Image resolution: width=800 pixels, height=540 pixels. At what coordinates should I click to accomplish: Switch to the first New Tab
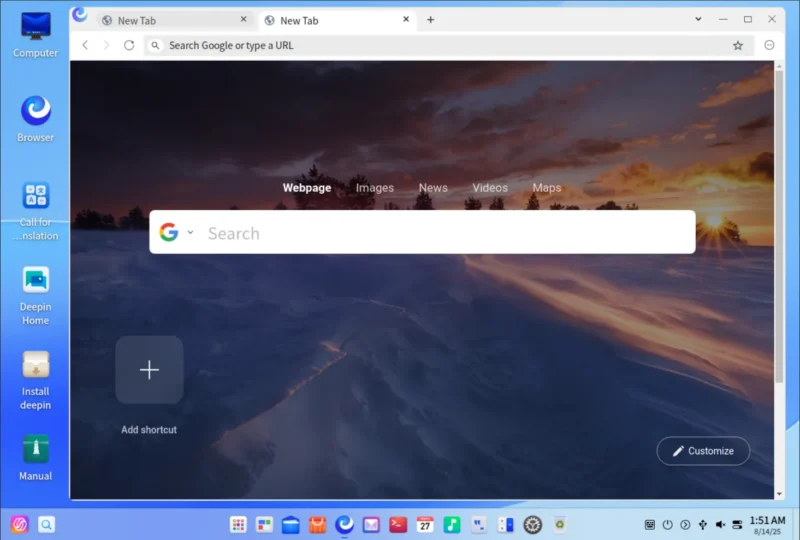pos(175,20)
